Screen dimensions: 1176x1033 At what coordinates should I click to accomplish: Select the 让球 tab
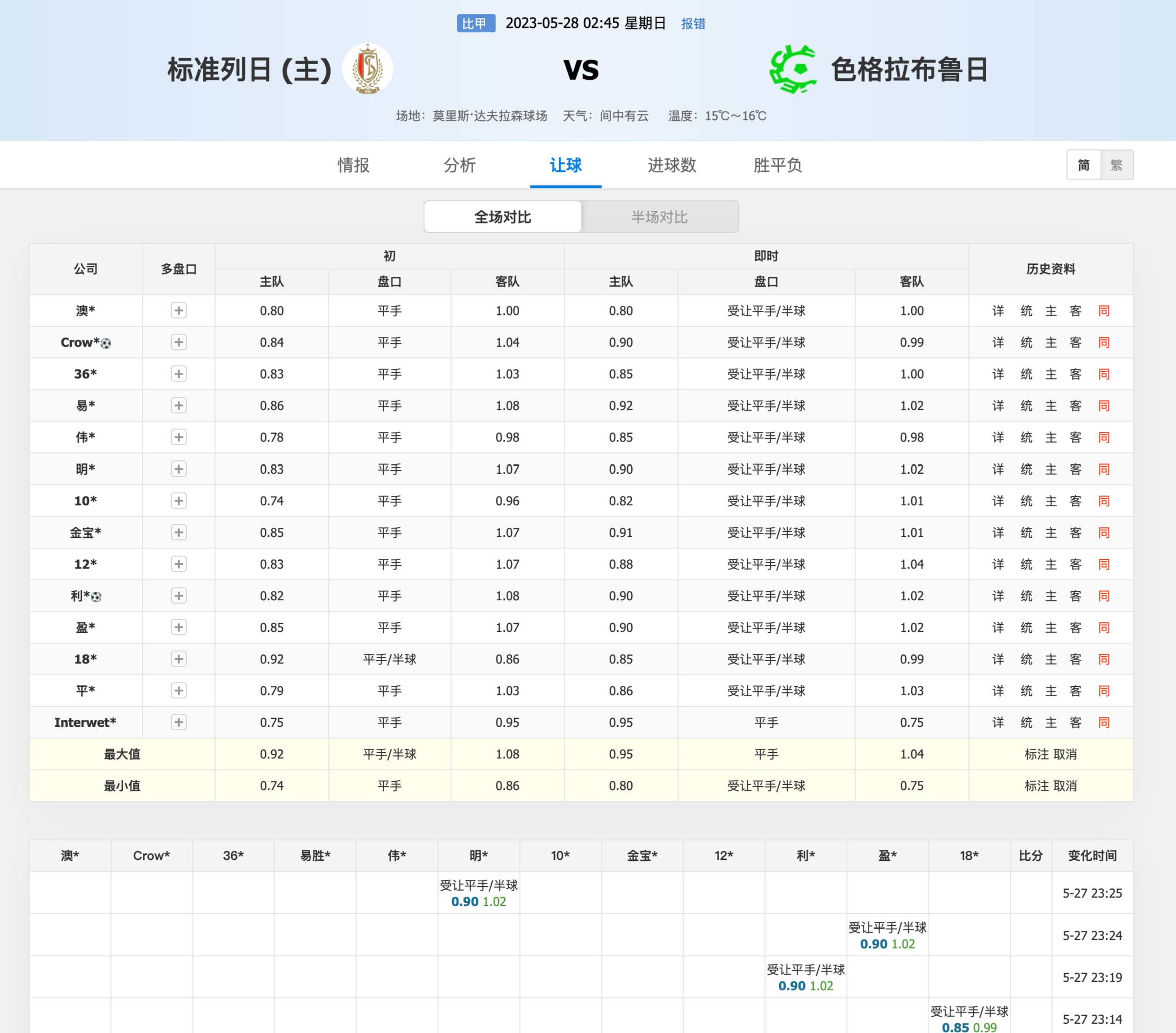point(566,165)
